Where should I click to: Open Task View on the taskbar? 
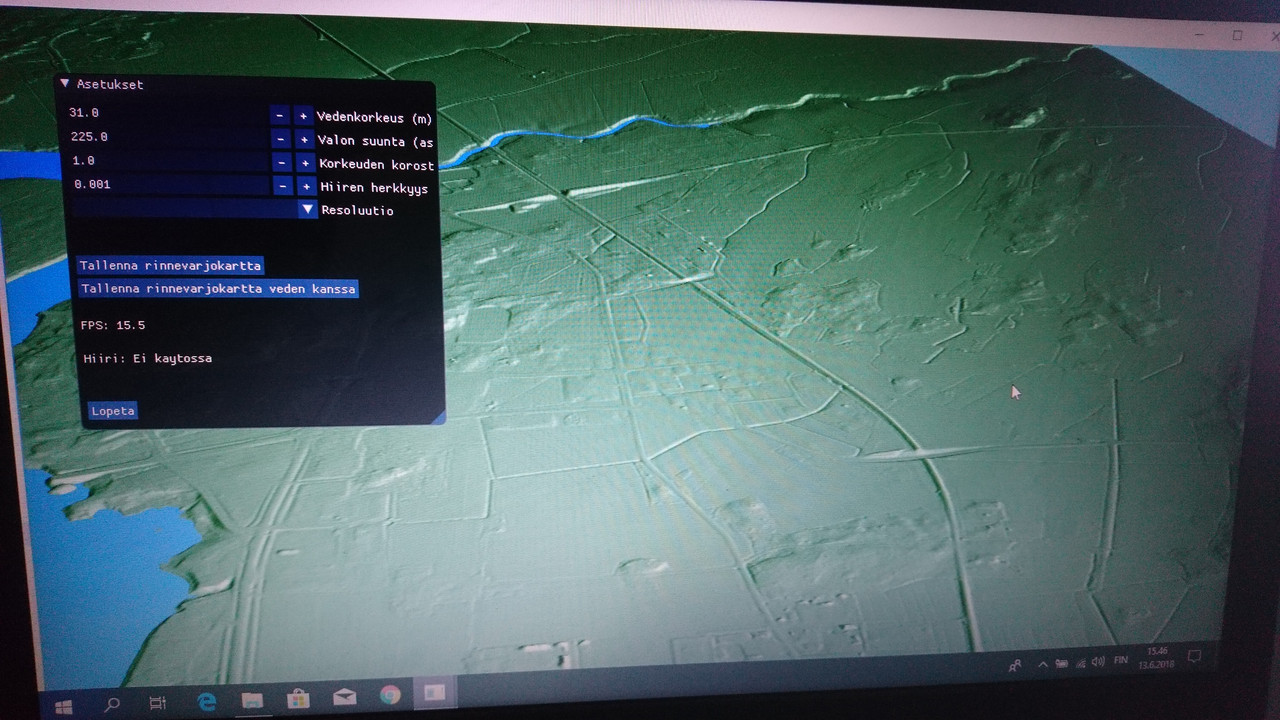[x=158, y=703]
